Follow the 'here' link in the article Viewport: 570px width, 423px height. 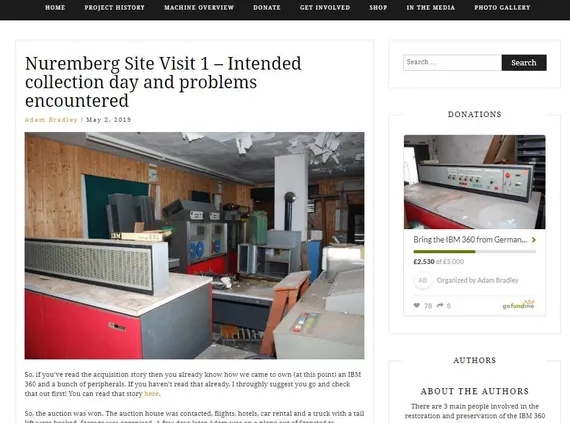pos(151,394)
